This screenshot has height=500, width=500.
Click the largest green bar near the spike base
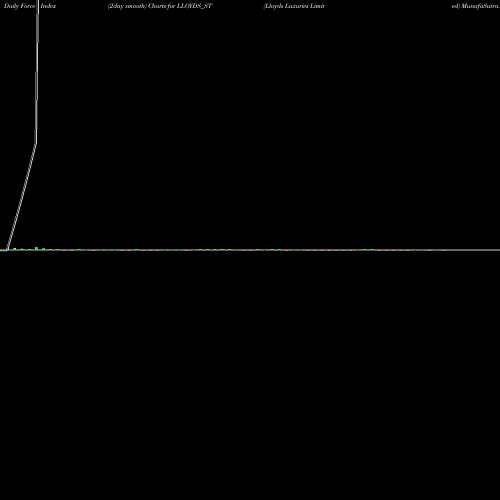click(x=36, y=248)
